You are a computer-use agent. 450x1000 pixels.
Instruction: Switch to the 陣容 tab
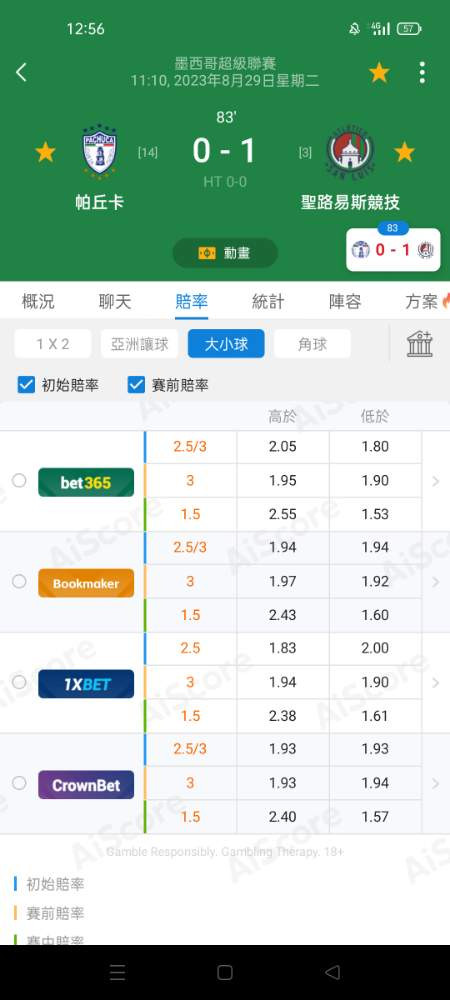click(x=345, y=301)
